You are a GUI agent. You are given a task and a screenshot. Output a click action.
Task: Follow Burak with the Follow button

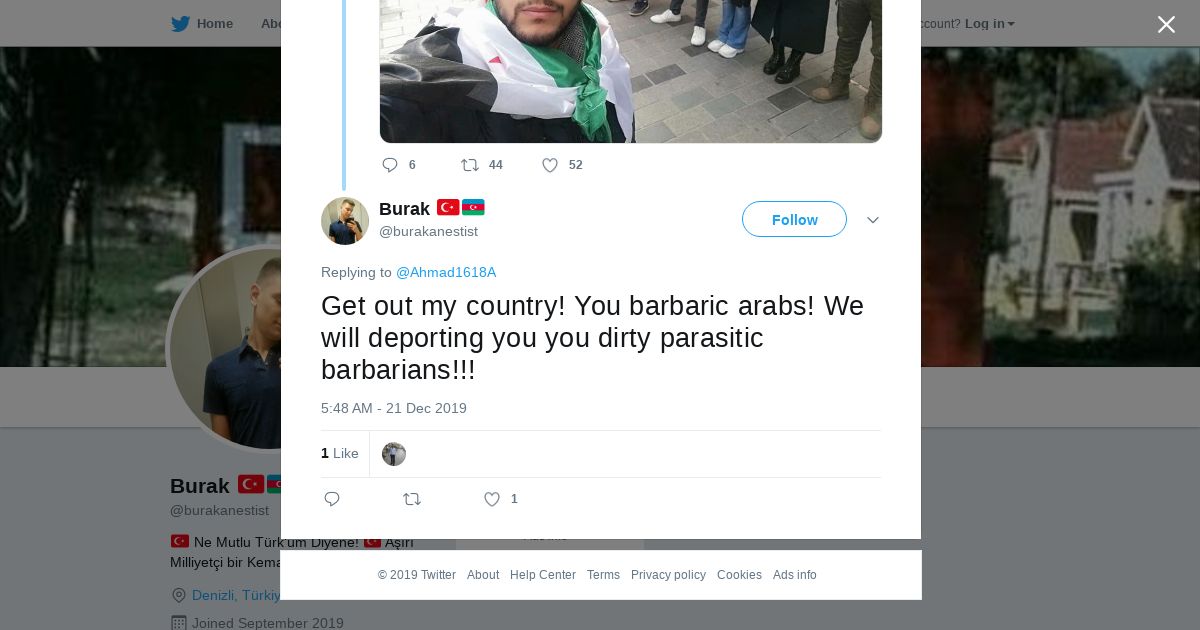tap(794, 219)
